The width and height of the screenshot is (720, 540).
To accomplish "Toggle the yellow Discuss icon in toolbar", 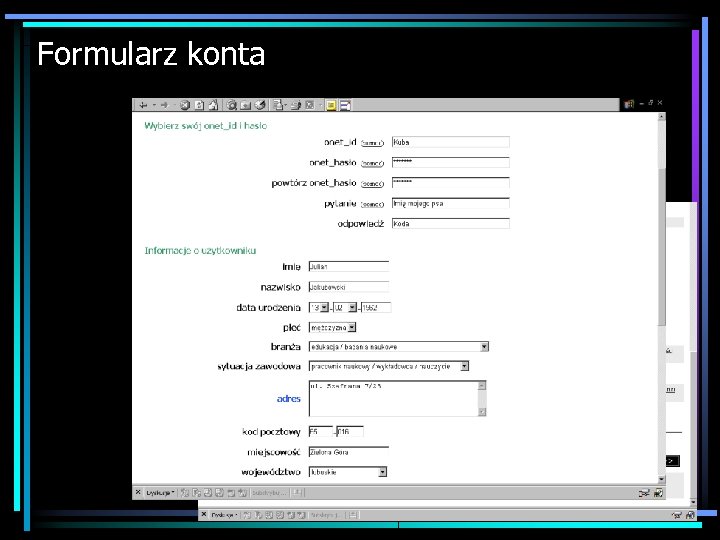I will (x=331, y=106).
